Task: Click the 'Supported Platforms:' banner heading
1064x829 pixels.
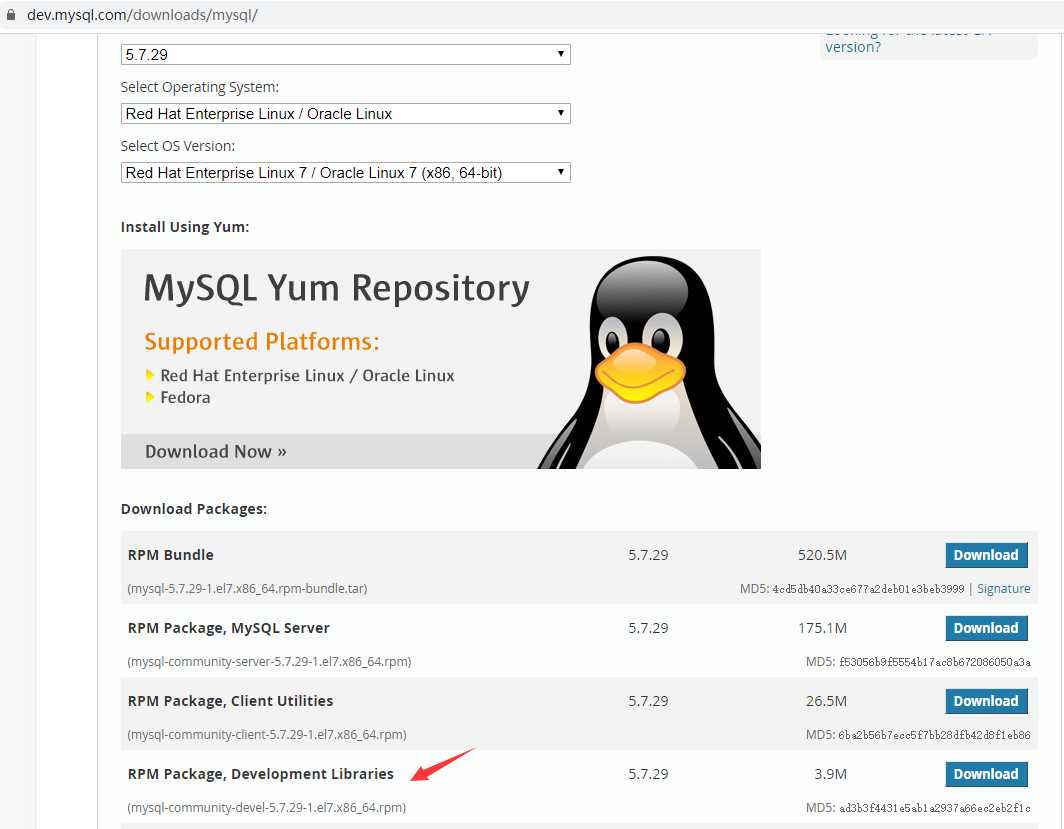Action: (x=262, y=341)
